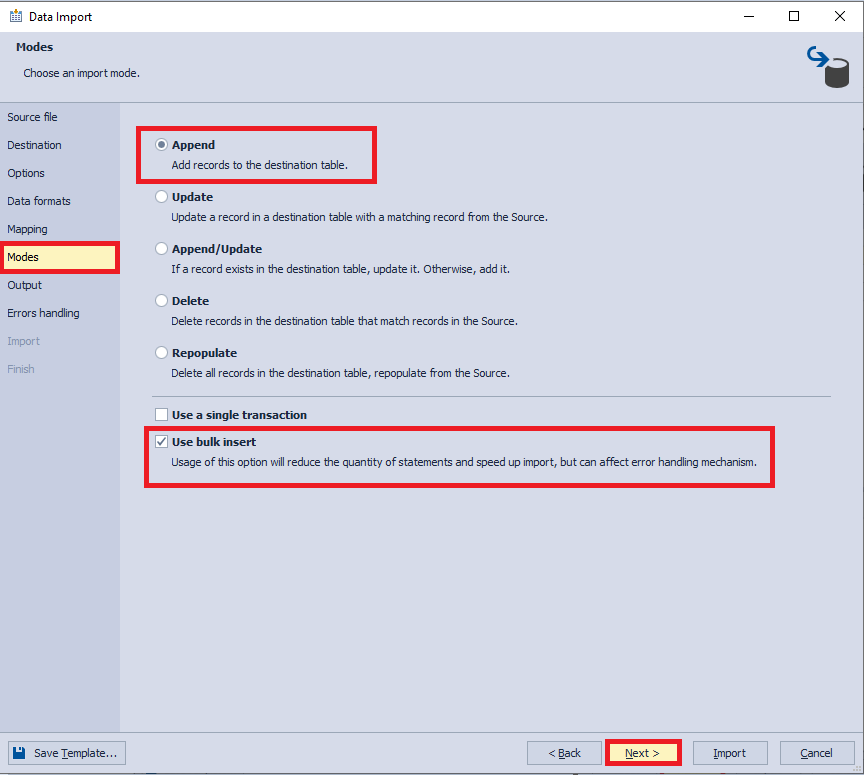The image size is (864, 775).
Task: Uncheck the Use bulk insert checkbox
Action: click(161, 442)
